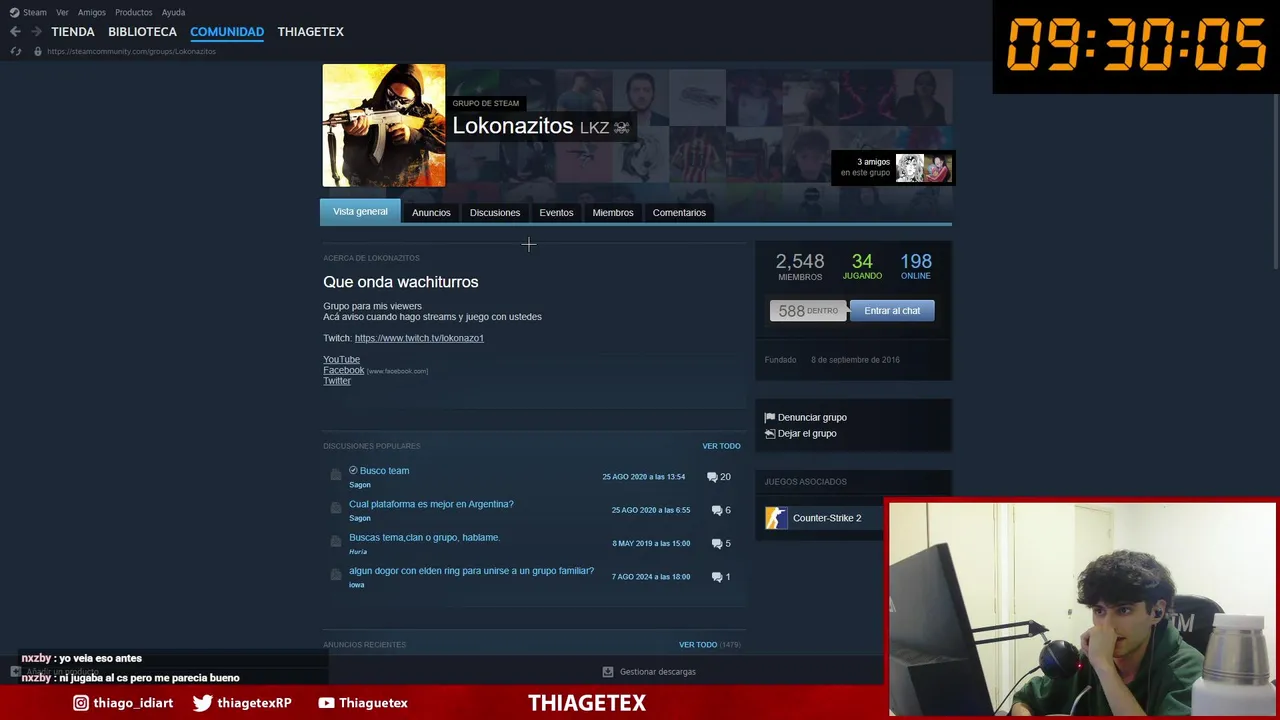Click the second friend avatar in group
The image size is (1280, 720).
(x=938, y=168)
